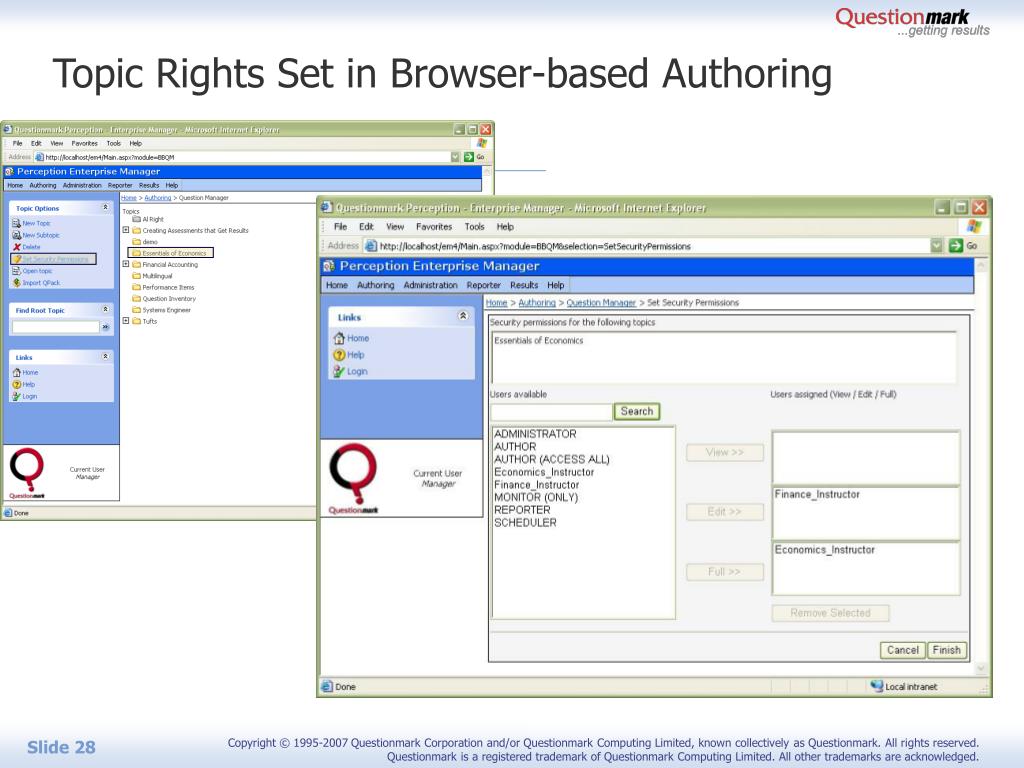Click Windows flag logo in front window toolbar
This screenshot has width=1024, height=768.
click(x=974, y=226)
